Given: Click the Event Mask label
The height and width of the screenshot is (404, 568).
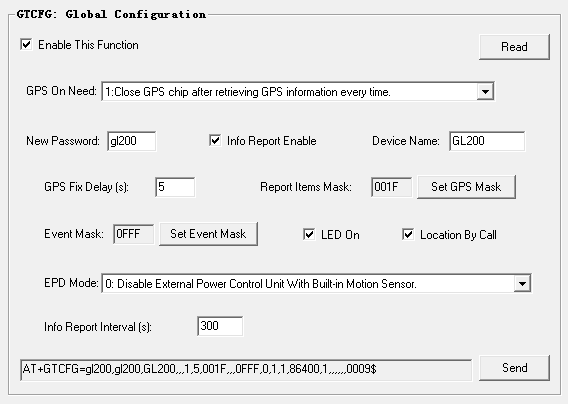Looking at the screenshot, I should click(x=74, y=234).
